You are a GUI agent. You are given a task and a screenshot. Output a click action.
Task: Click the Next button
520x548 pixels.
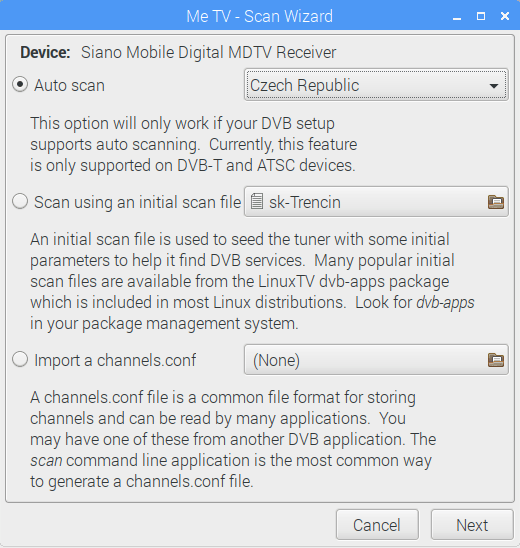tap(472, 525)
